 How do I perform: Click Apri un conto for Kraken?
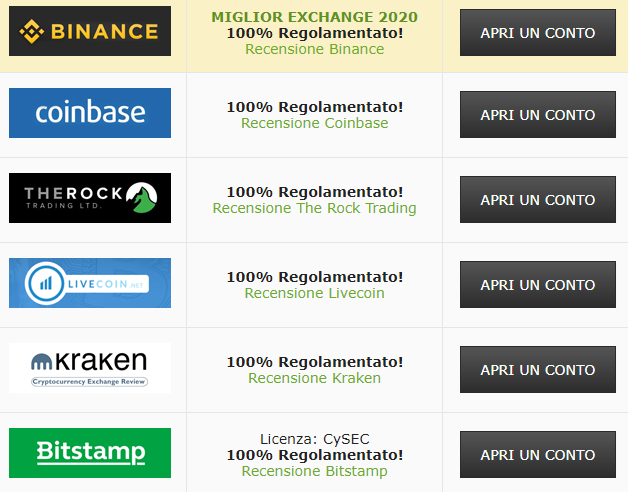(x=537, y=369)
